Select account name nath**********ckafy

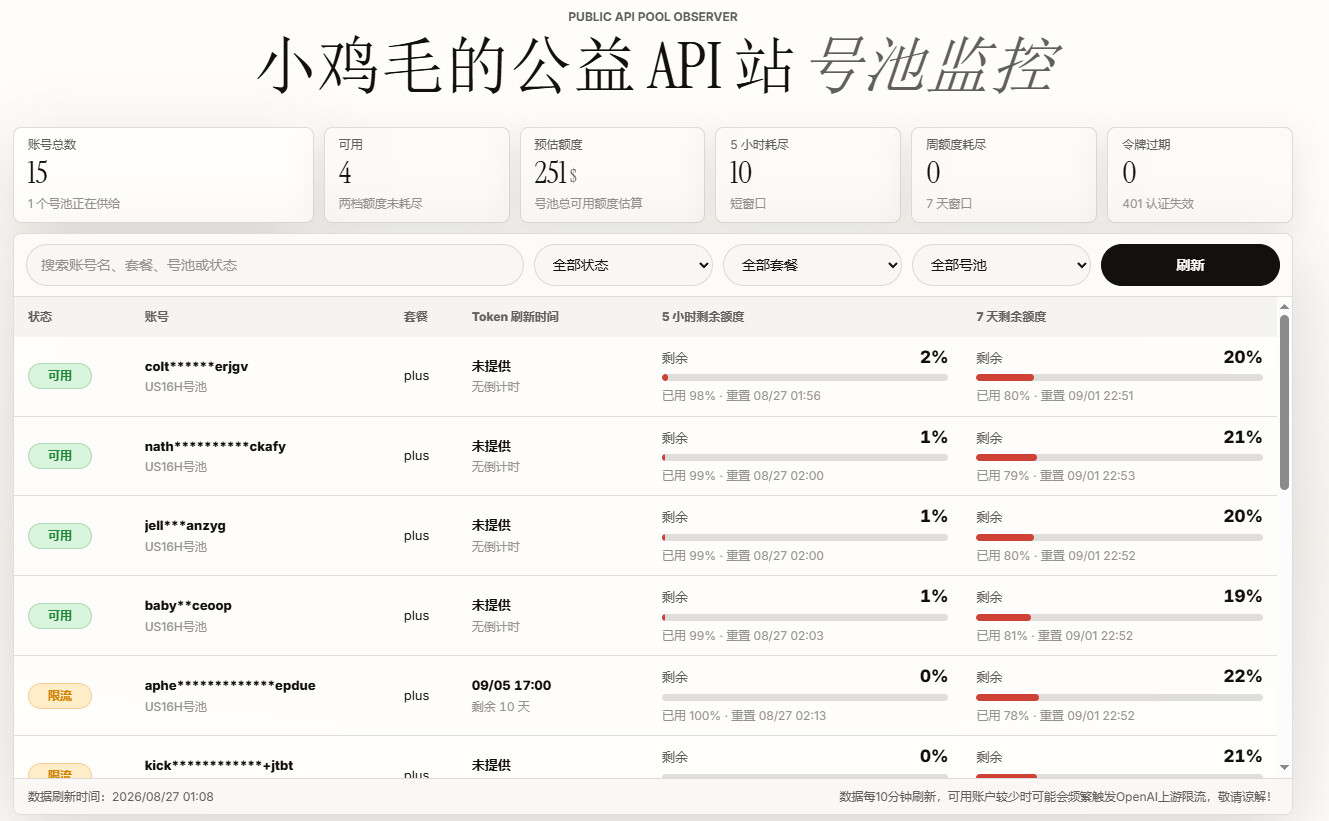click(x=215, y=446)
